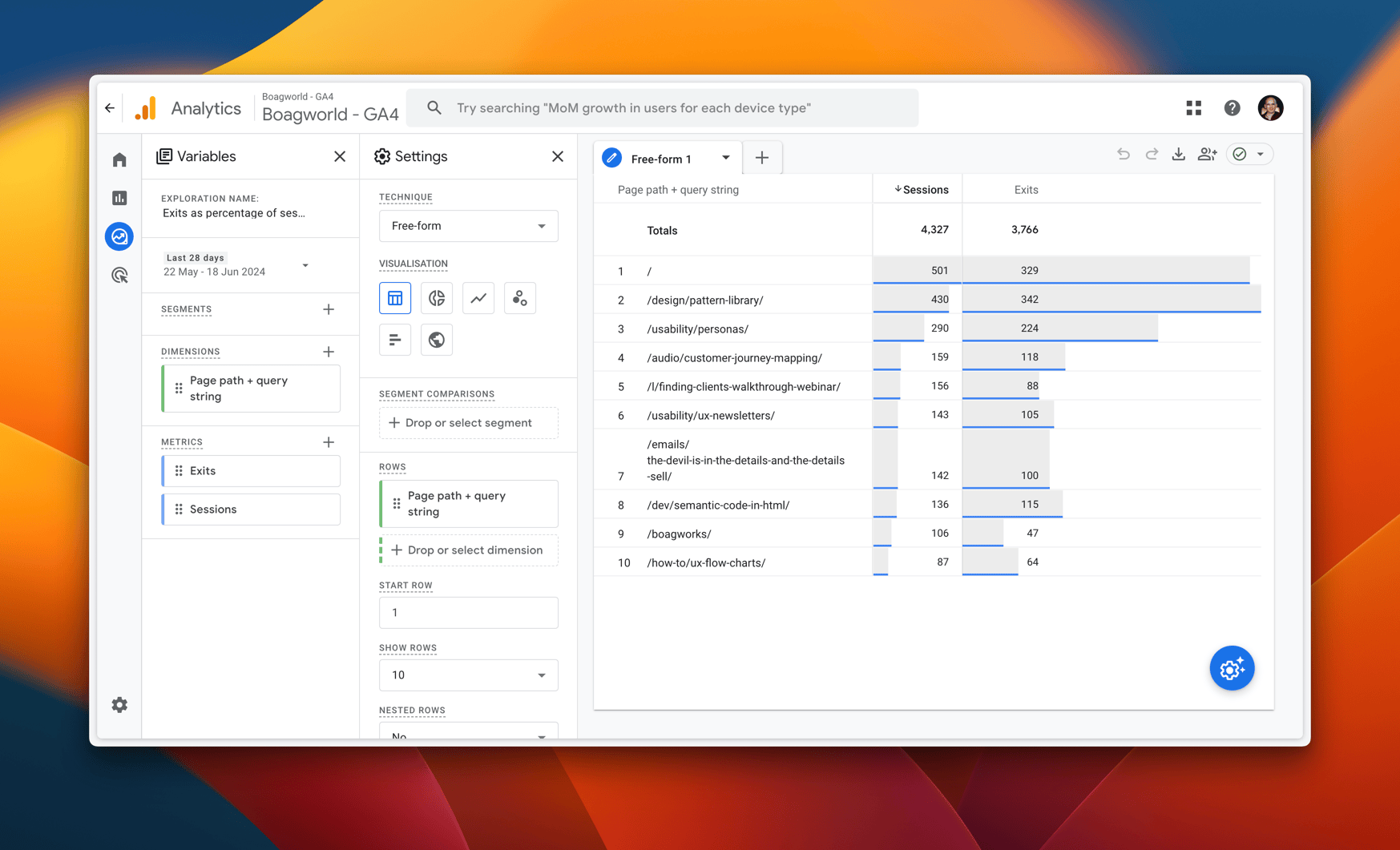Screen dimensions: 1400x850
Task: Select the bar chart visualization
Action: coord(394,339)
